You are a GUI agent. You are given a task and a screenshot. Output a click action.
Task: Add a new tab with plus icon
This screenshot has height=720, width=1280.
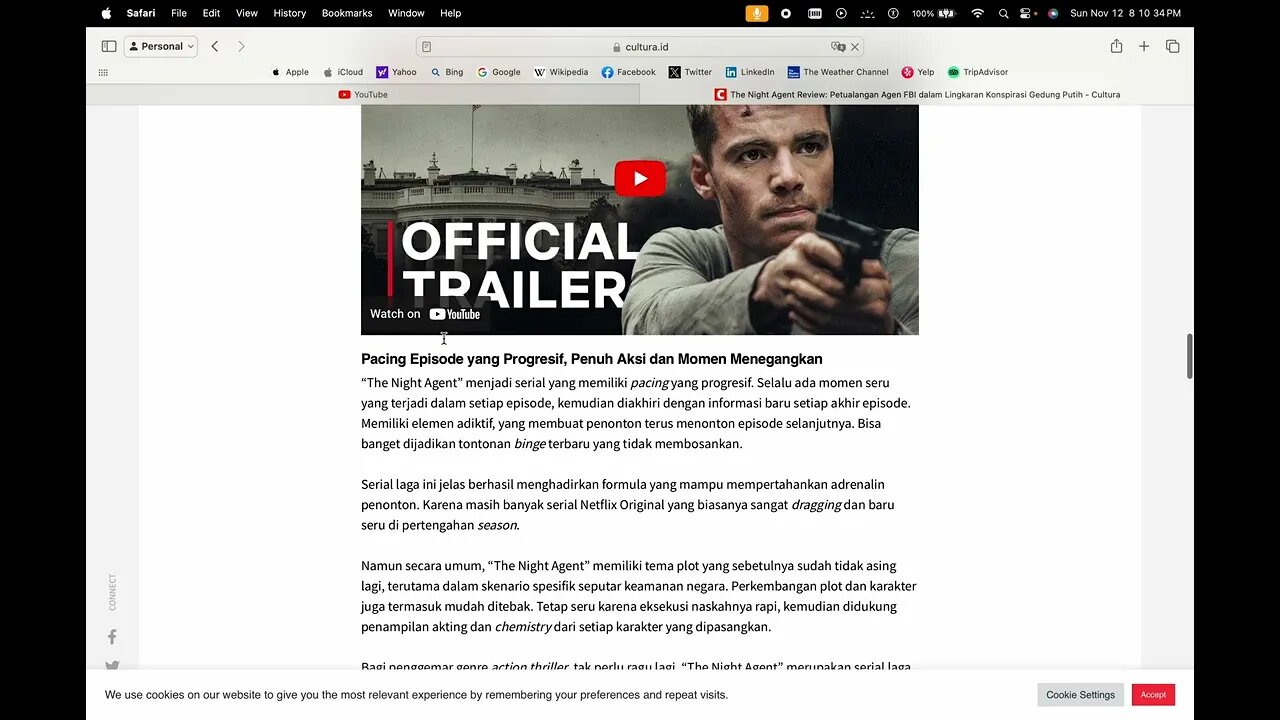tap(1144, 46)
